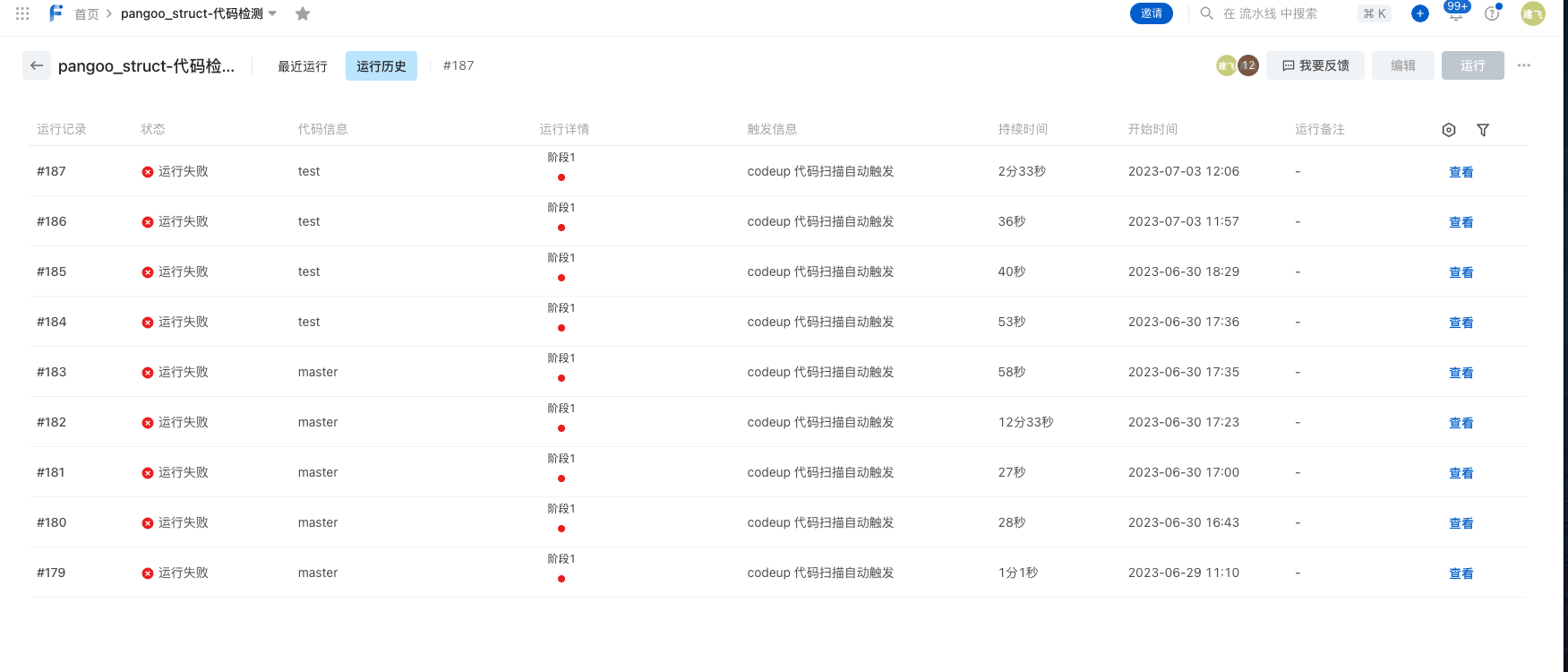Image resolution: width=1568 pixels, height=672 pixels.
Task: Click the 邀请 invite button
Action: pos(1152,13)
